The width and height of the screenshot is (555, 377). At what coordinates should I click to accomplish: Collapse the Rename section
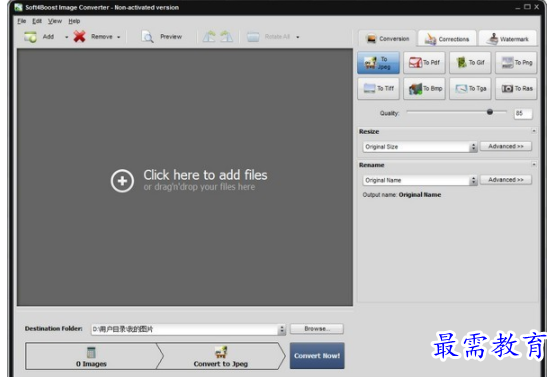[x=534, y=165]
